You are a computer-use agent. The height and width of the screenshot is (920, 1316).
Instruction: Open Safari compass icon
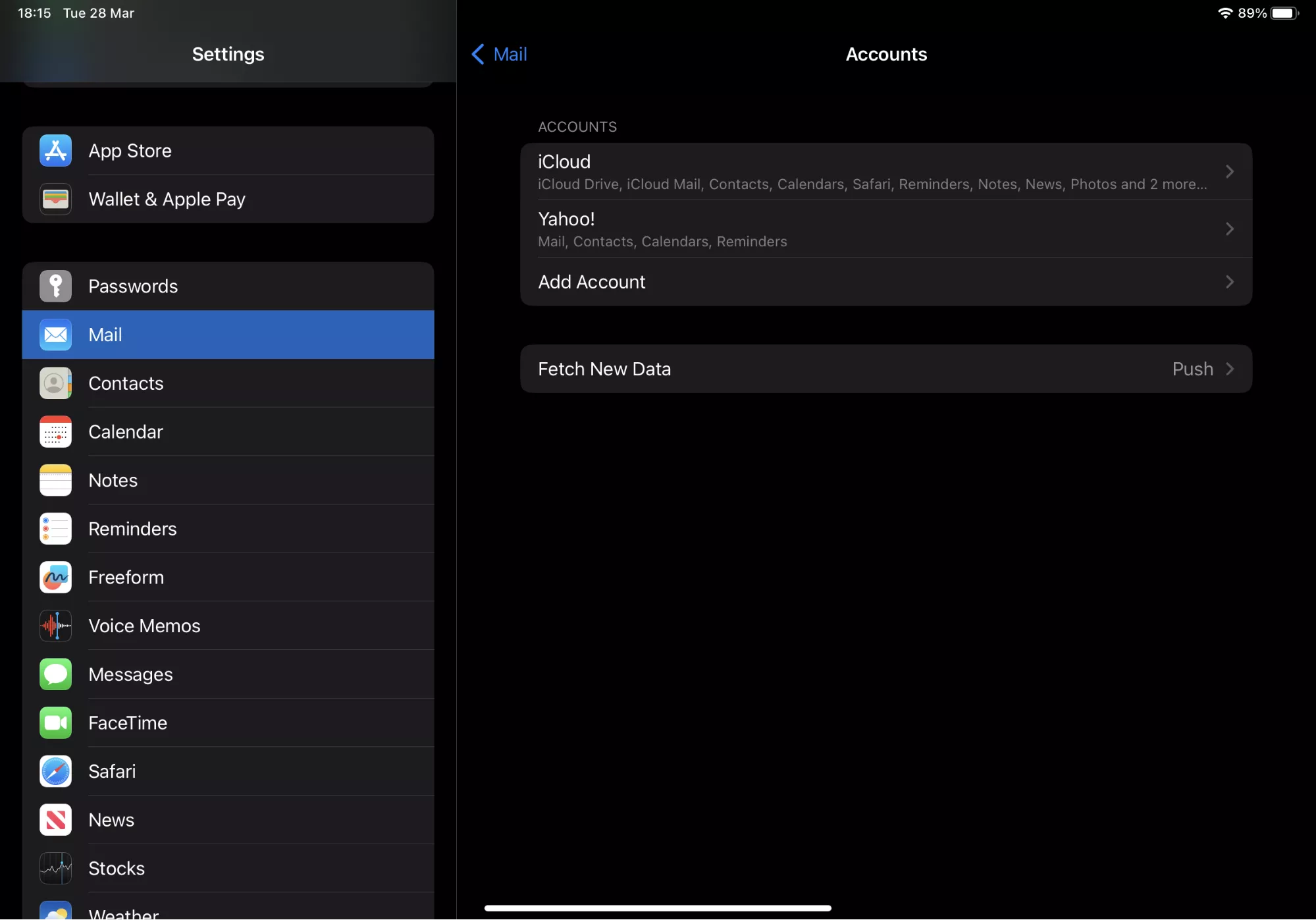[x=55, y=772]
